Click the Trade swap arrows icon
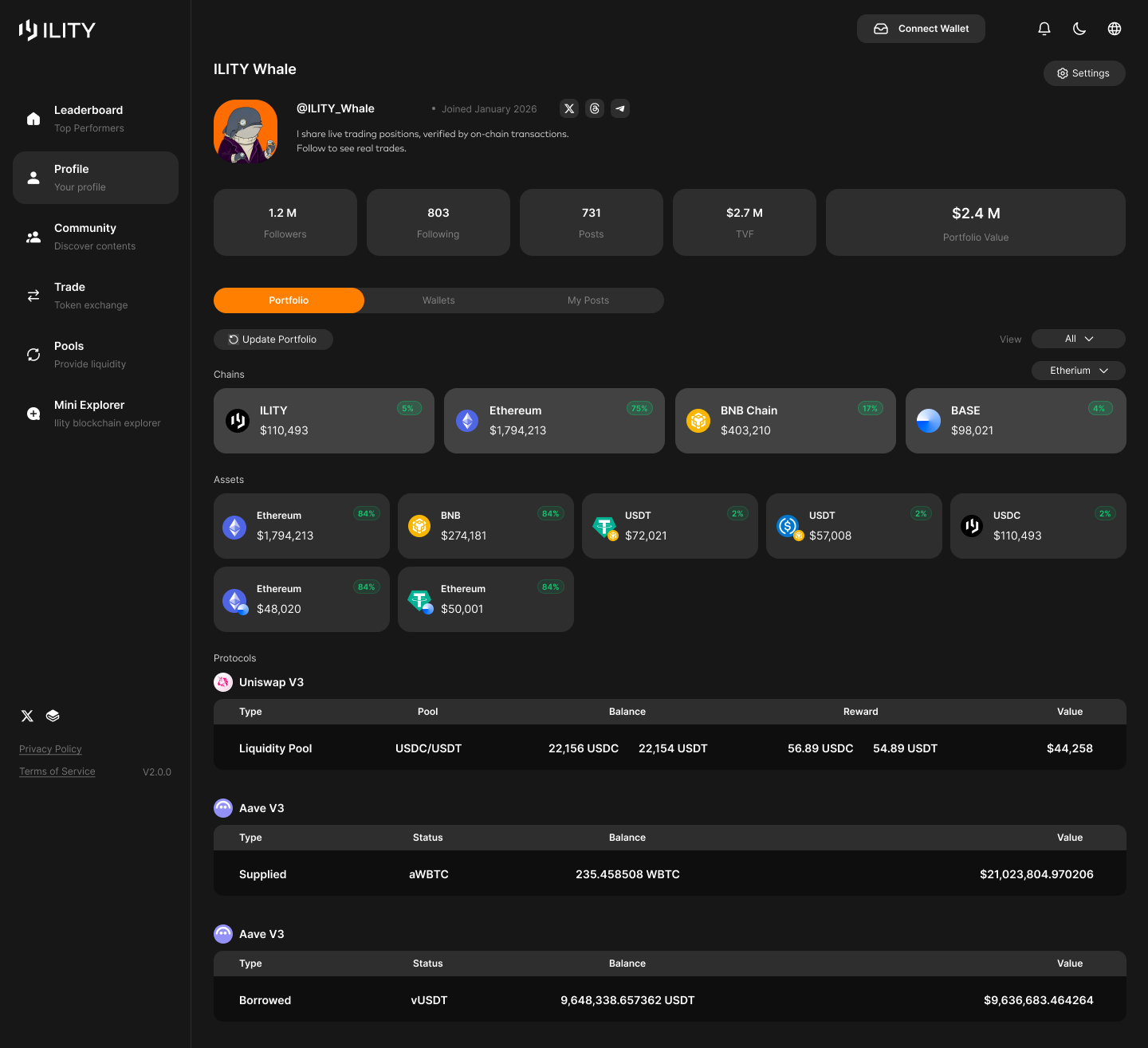The width and height of the screenshot is (1148, 1048). coord(33,296)
